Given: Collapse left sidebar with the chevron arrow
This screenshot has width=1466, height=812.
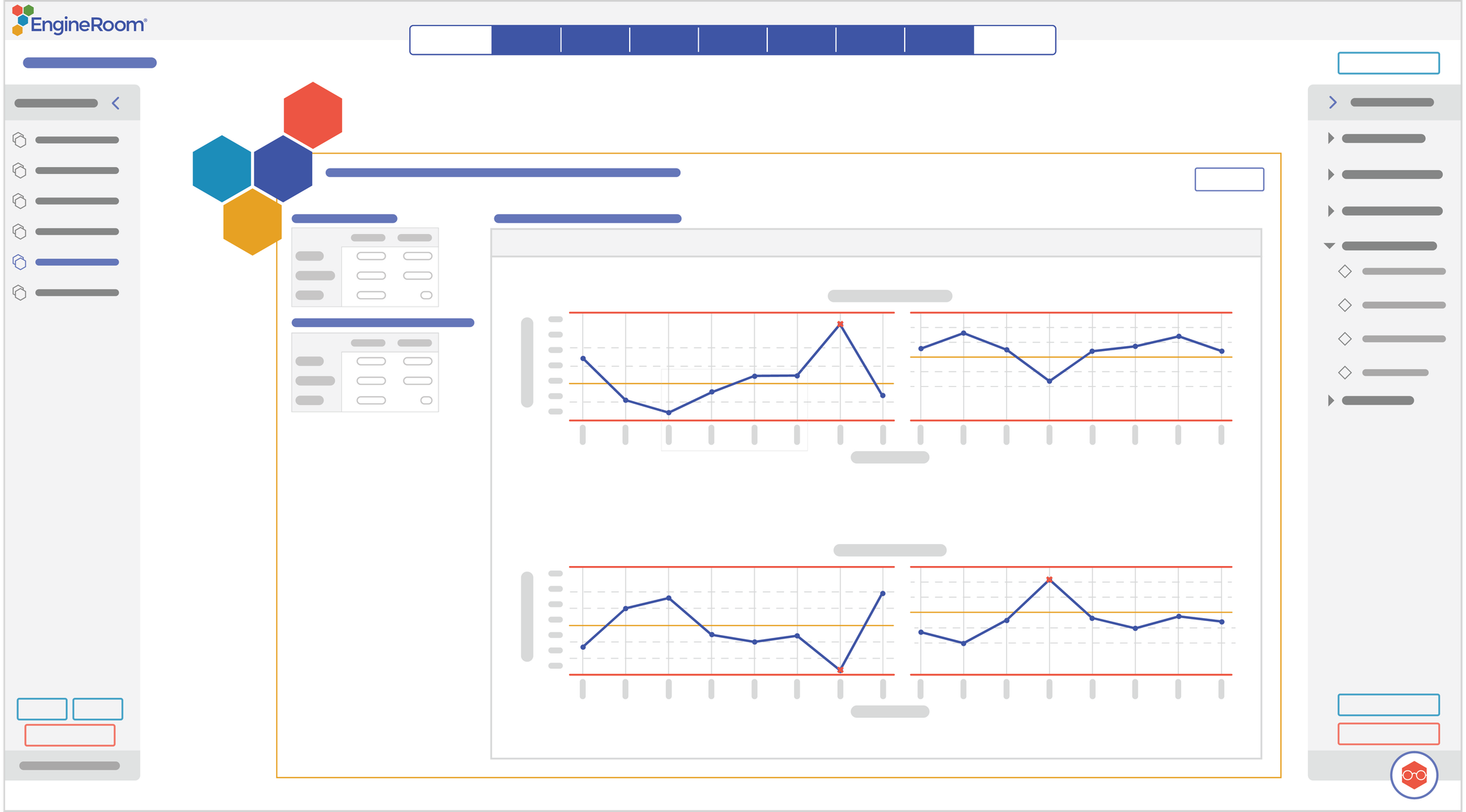Looking at the screenshot, I should [116, 104].
